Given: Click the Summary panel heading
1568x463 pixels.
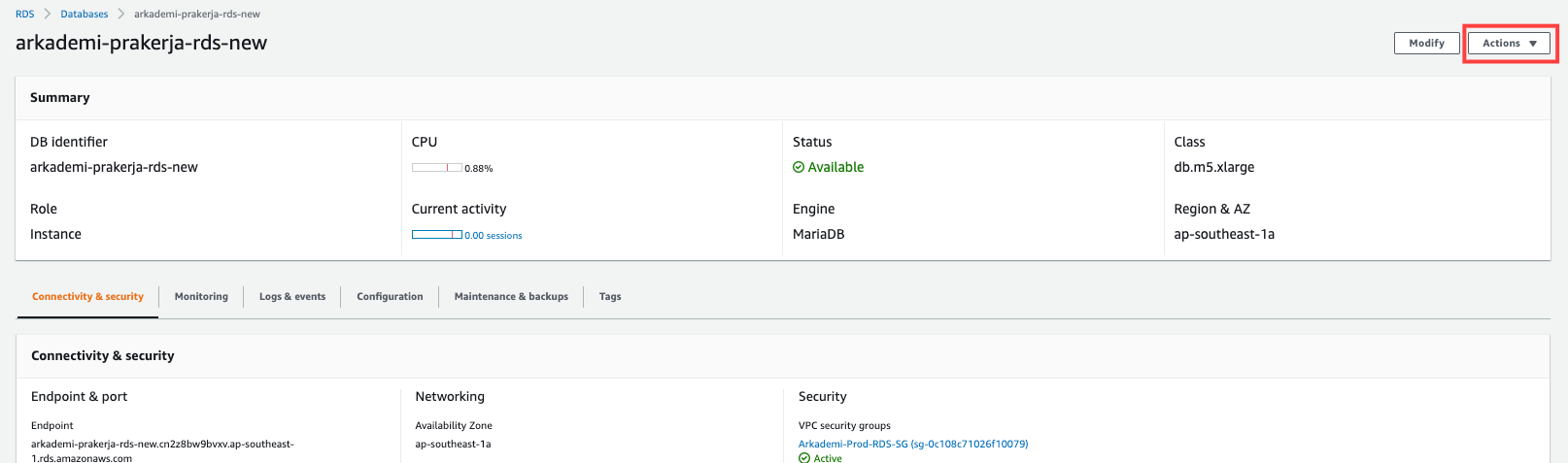Looking at the screenshot, I should pos(60,97).
